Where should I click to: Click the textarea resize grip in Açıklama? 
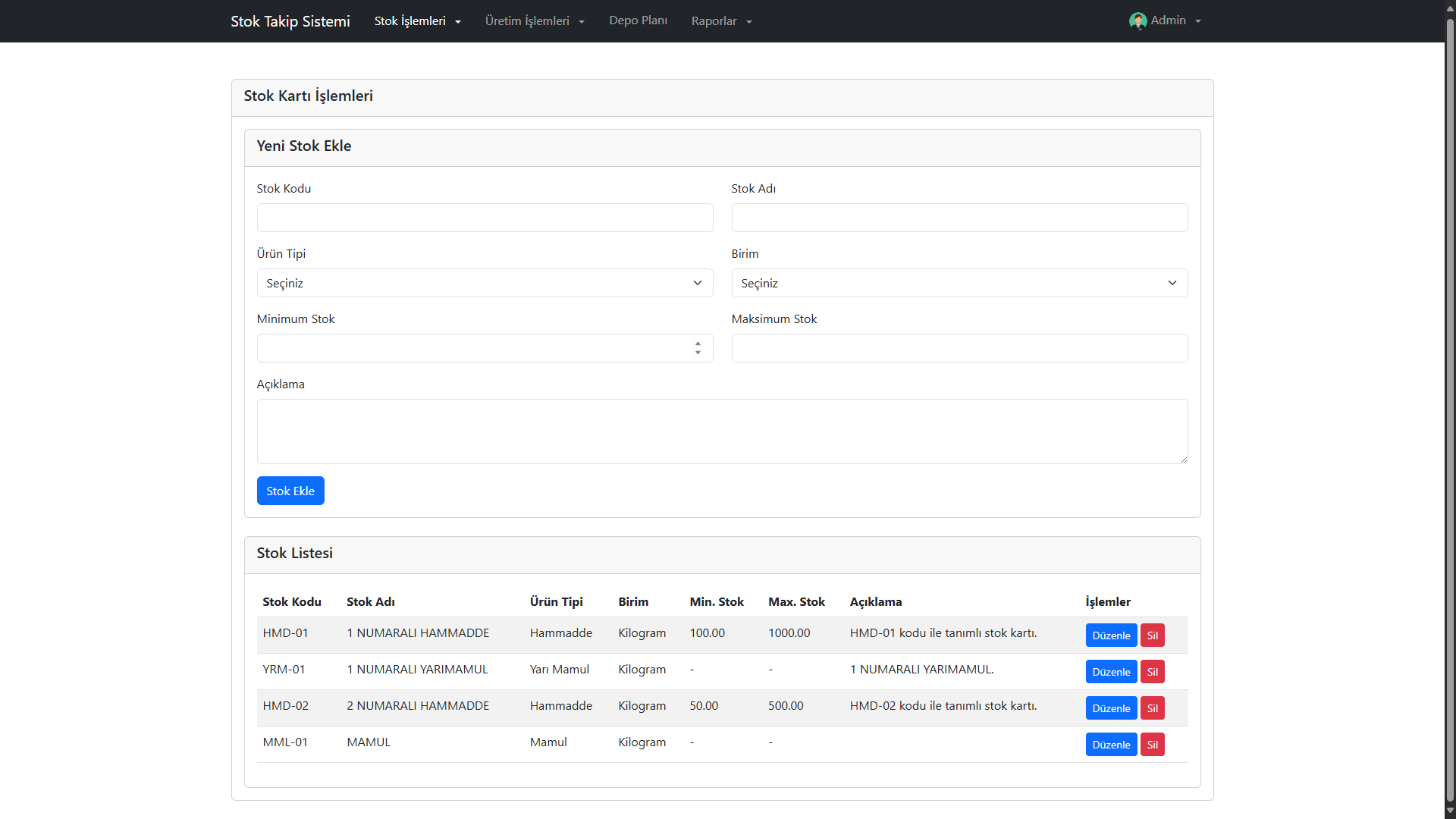coord(1183,459)
